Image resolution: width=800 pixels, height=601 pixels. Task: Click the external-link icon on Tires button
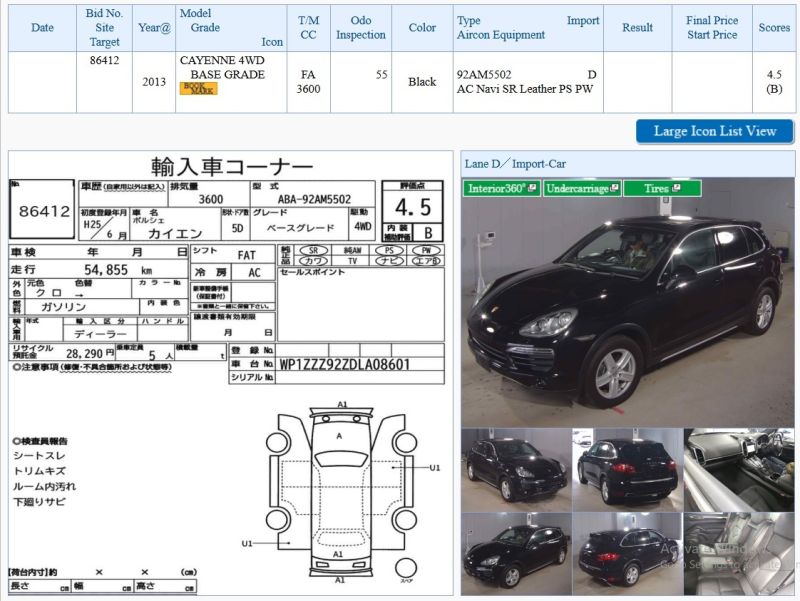pyautogui.click(x=677, y=188)
